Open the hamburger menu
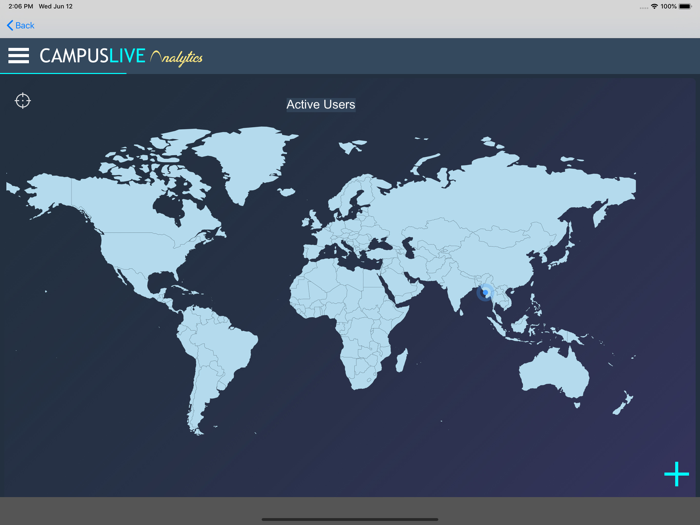Viewport: 700px width, 525px height. pyautogui.click(x=18, y=56)
